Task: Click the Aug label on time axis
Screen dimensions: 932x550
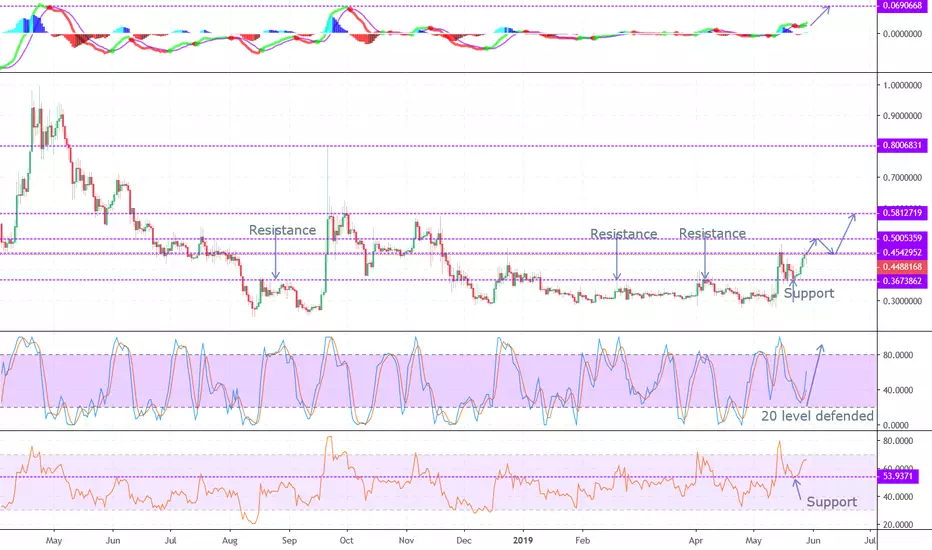Action: pyautogui.click(x=229, y=540)
